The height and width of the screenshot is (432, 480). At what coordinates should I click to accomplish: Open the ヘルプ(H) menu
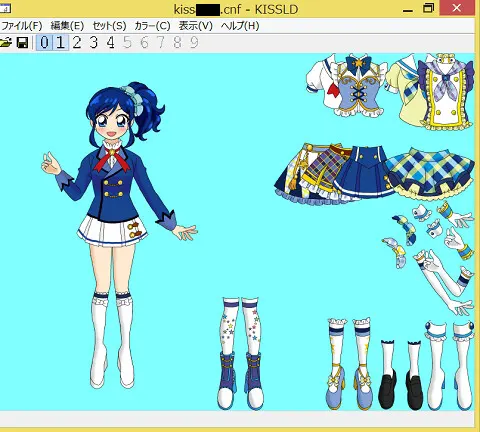click(240, 26)
